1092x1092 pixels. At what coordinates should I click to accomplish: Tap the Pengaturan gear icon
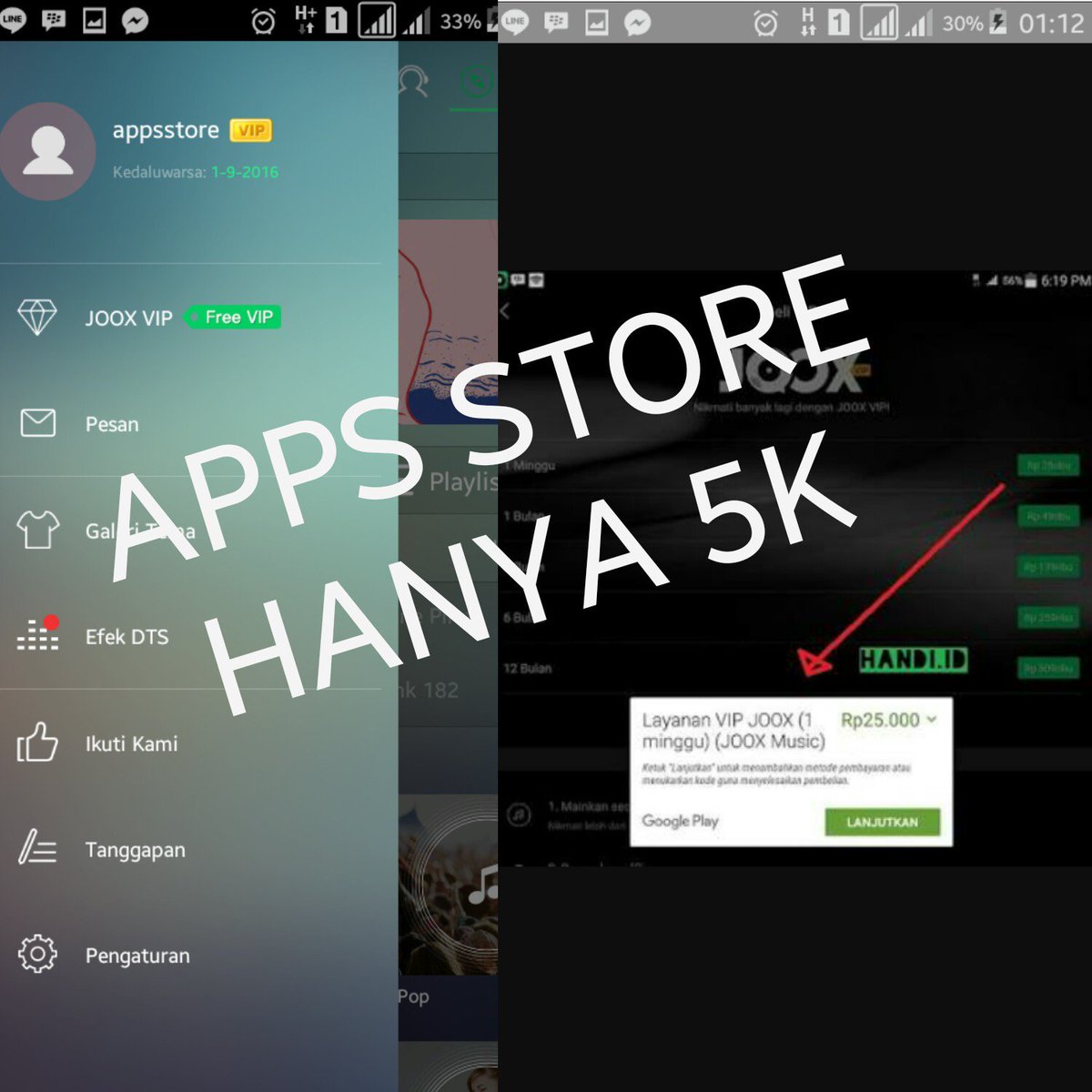click(x=37, y=955)
